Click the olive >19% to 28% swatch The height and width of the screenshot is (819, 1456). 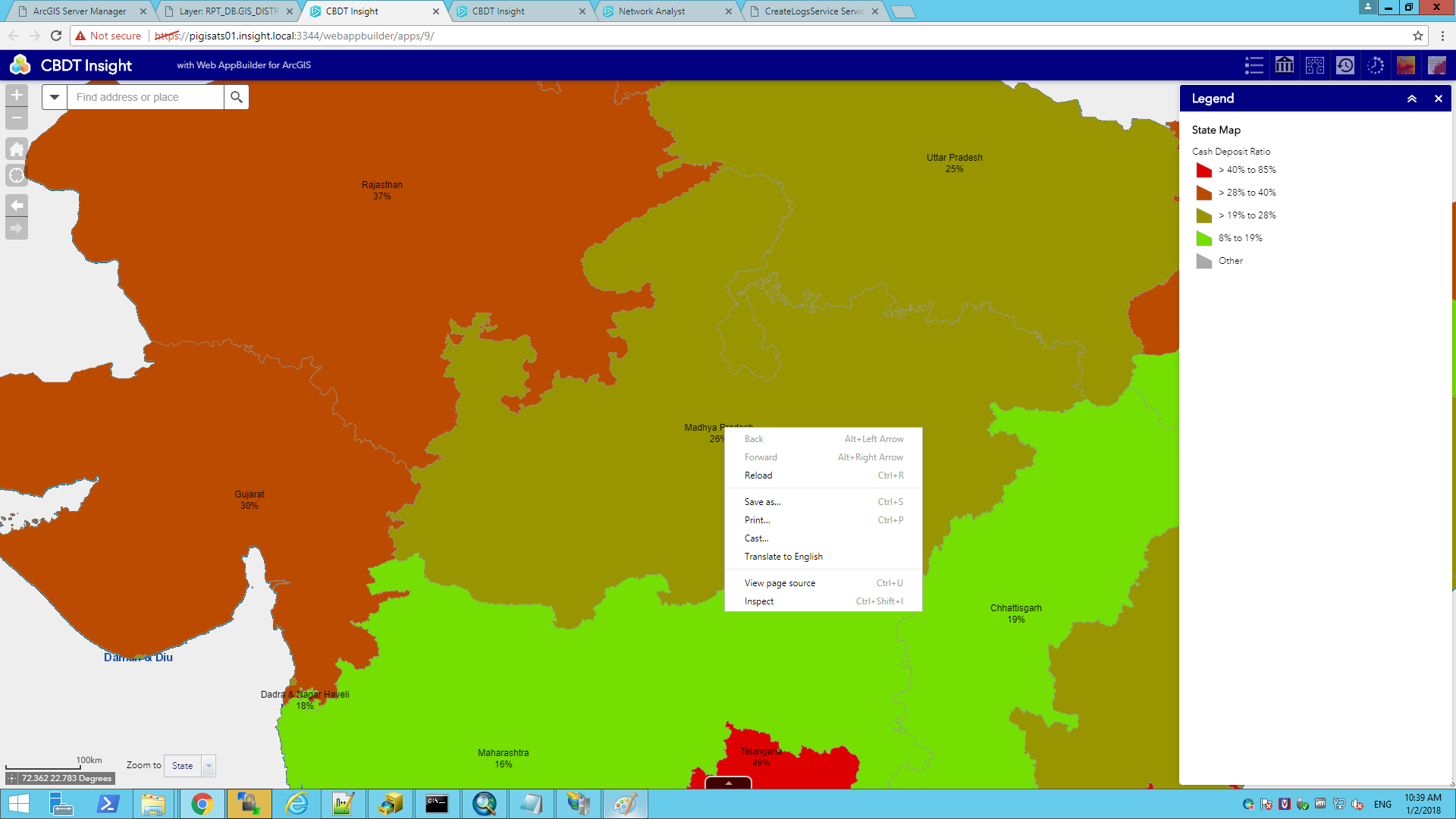(1203, 215)
